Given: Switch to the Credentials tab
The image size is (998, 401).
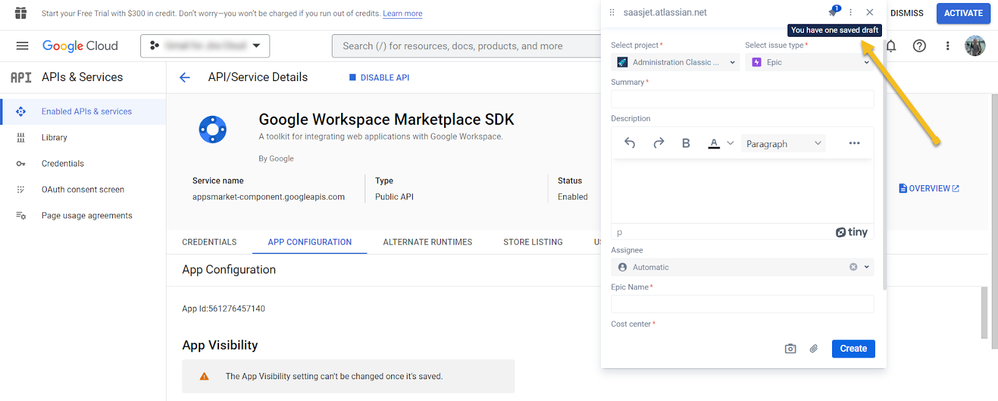Looking at the screenshot, I should pos(209,242).
